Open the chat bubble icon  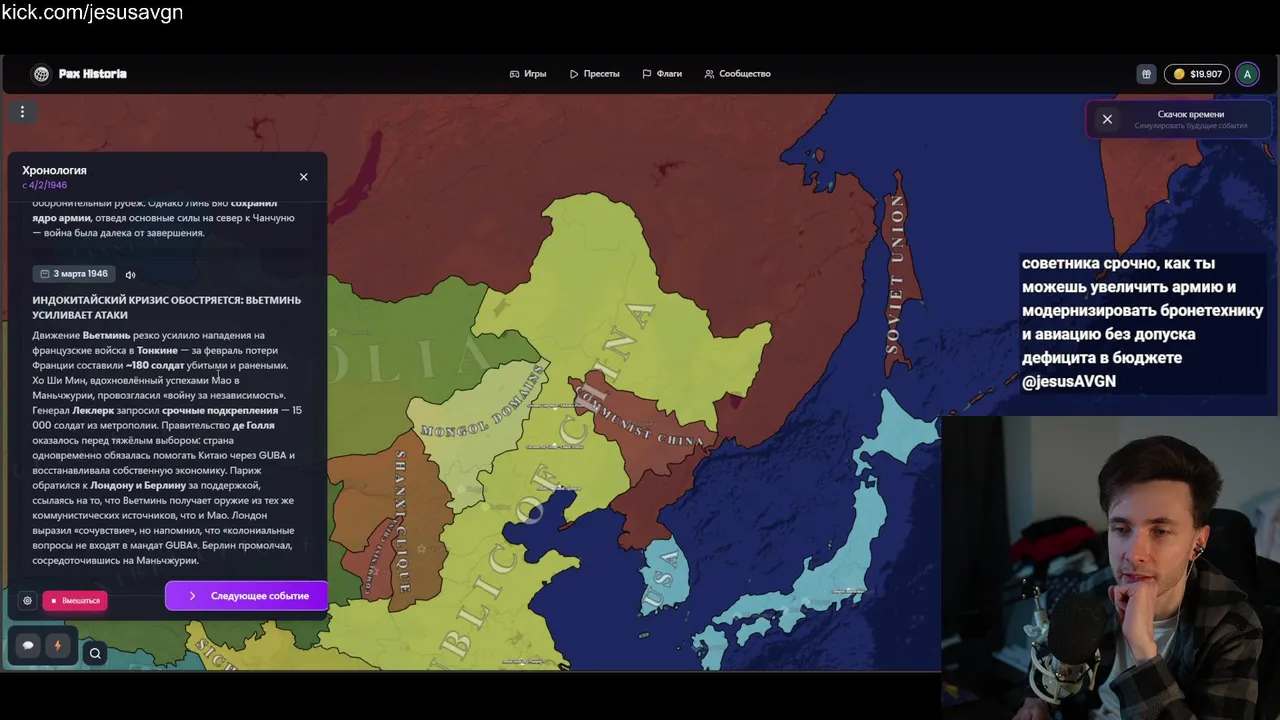28,646
